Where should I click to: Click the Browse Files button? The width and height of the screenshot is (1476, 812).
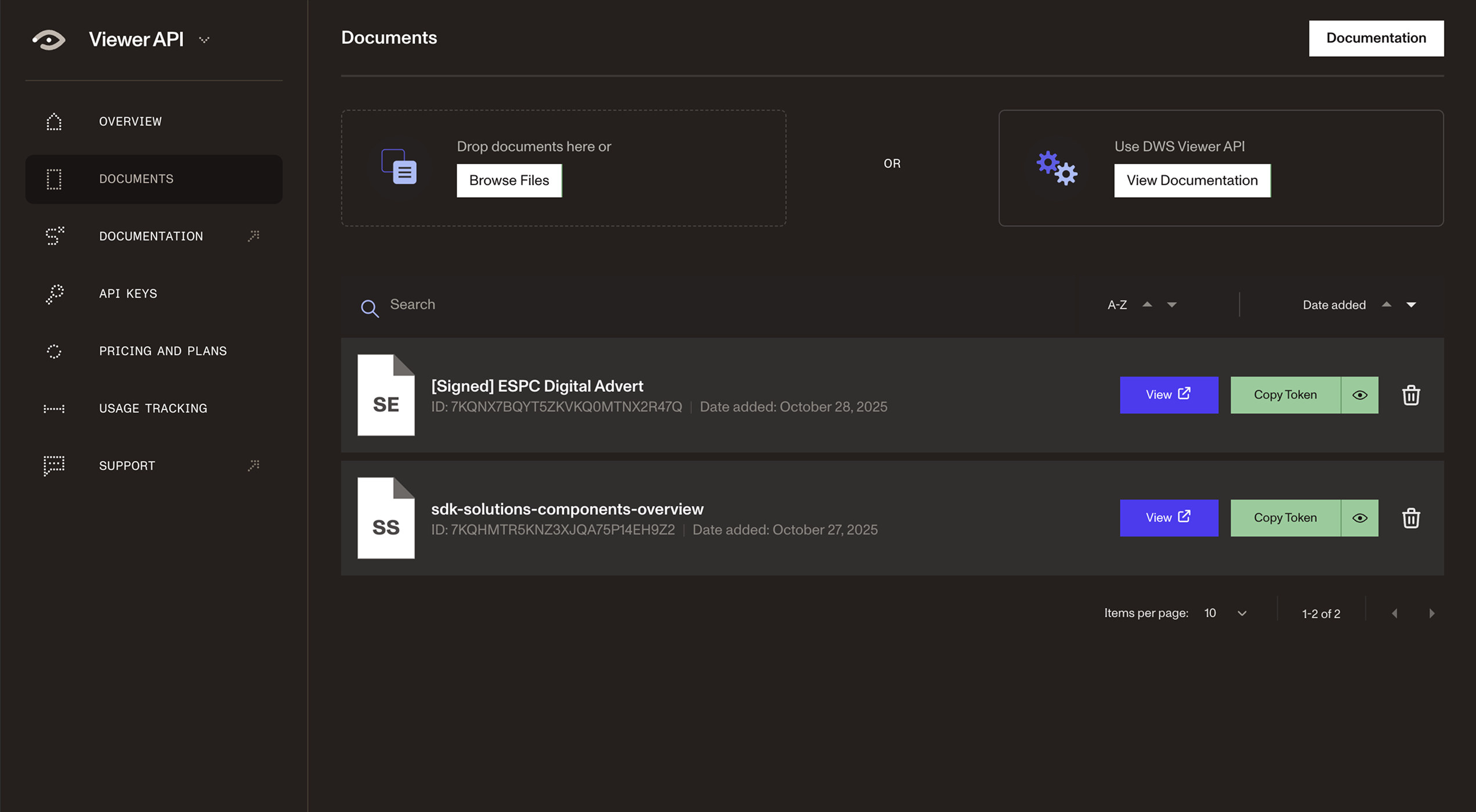tap(509, 180)
